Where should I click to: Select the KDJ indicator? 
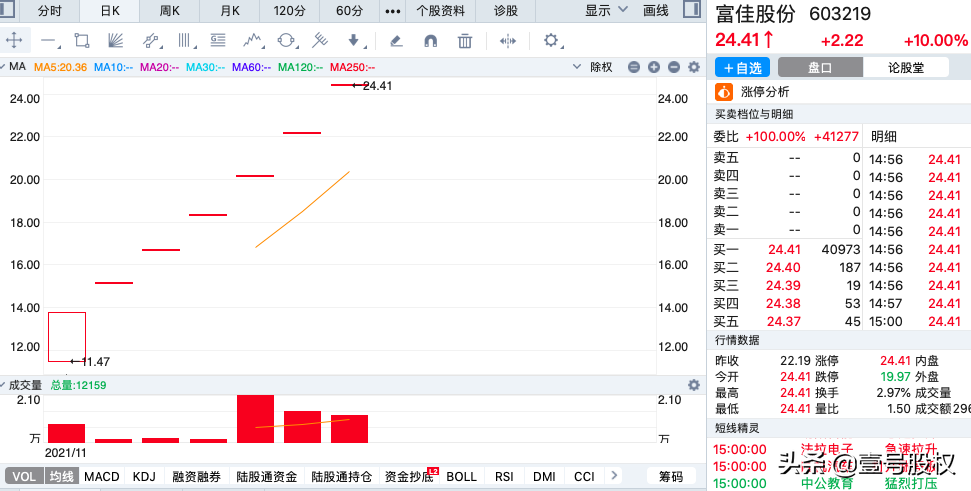144,476
